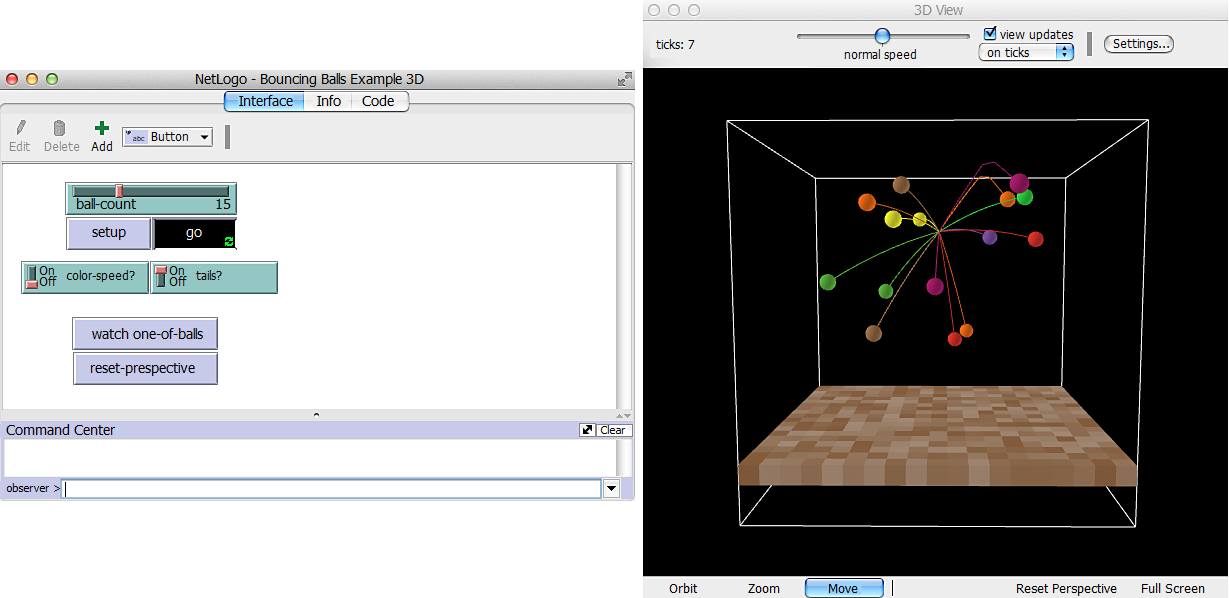Expand the command history dropdown arrow

(612, 488)
